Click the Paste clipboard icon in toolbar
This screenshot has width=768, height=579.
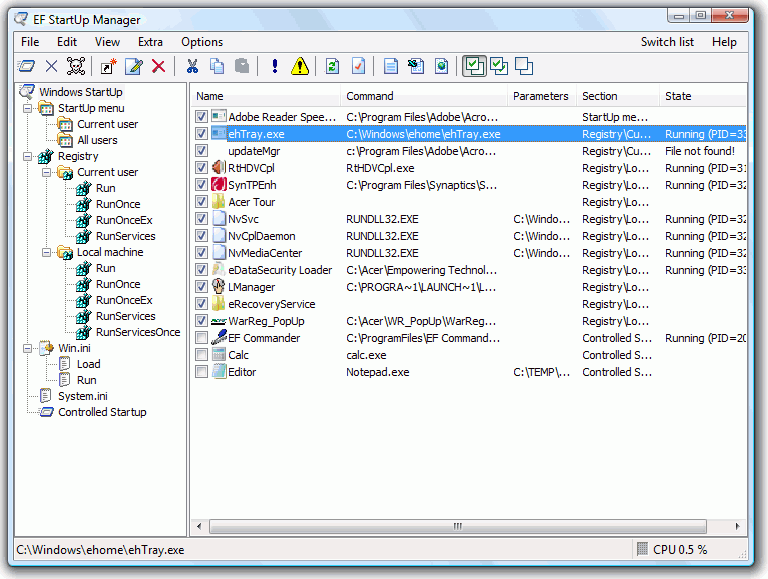[x=242, y=66]
